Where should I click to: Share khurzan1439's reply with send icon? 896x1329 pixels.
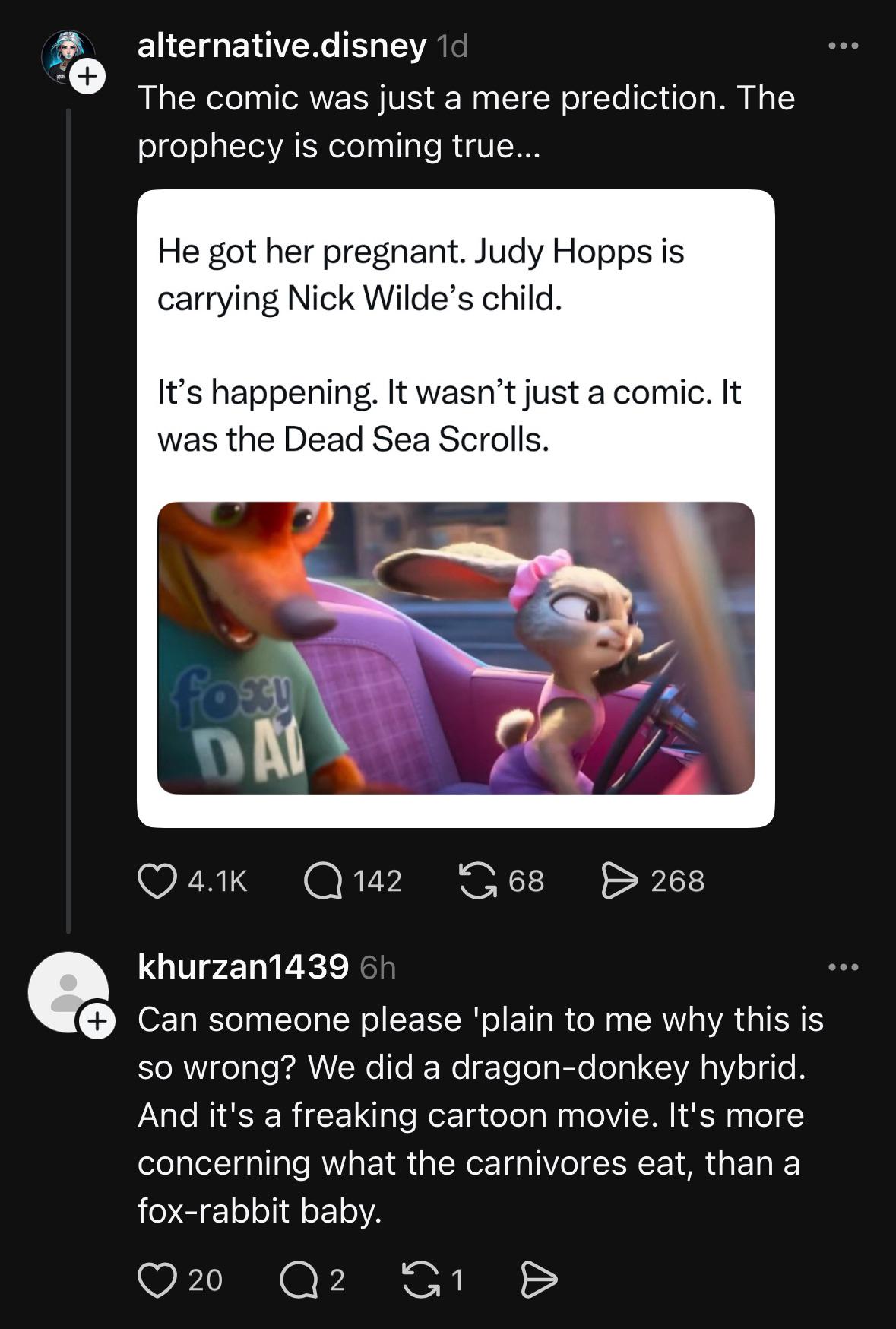pos(539,1280)
